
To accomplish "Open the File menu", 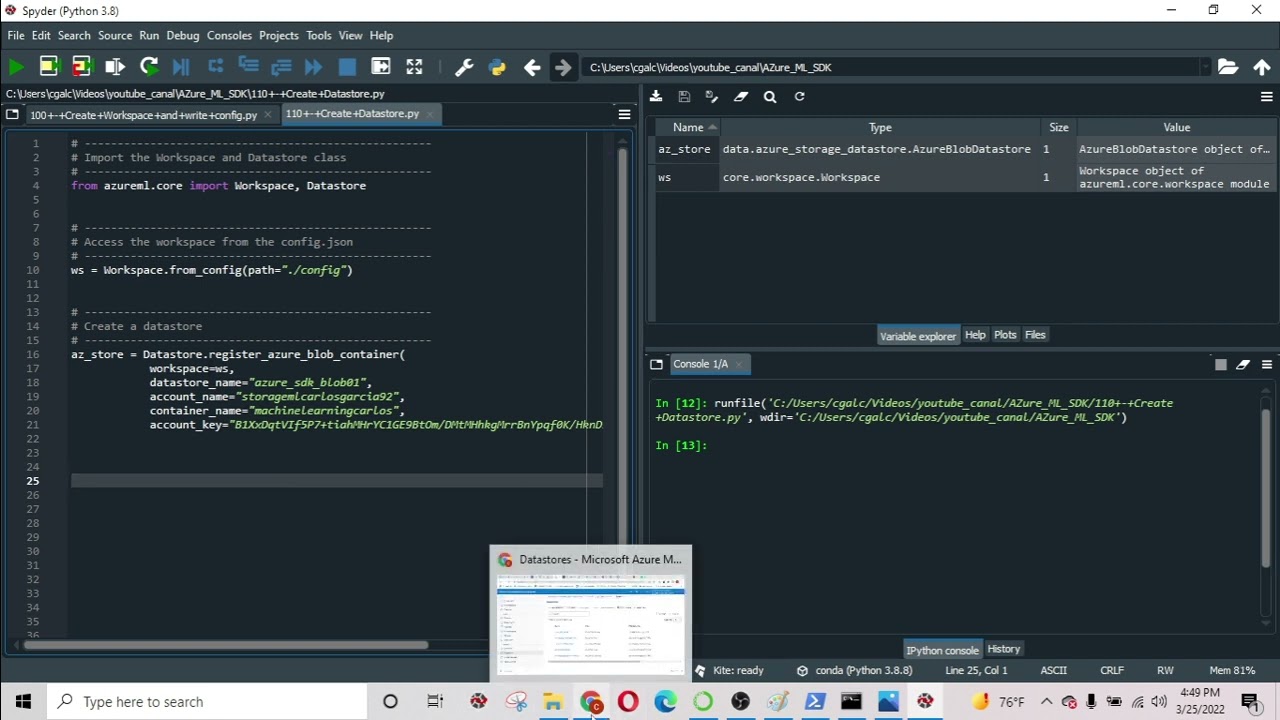I will (16, 35).
